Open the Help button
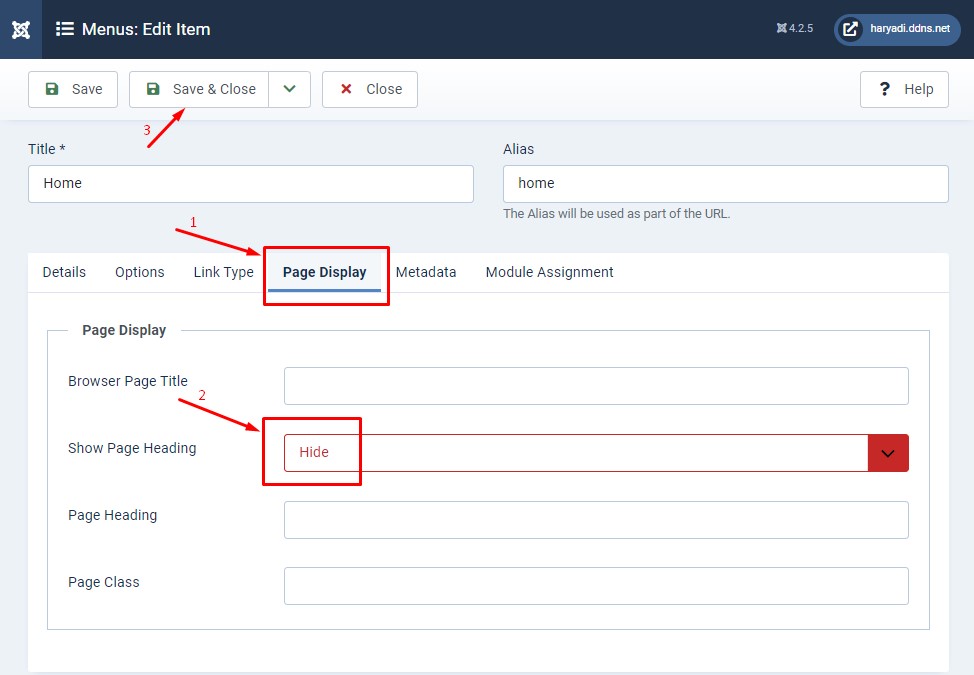Viewport: 974px width, 675px height. coord(904,89)
